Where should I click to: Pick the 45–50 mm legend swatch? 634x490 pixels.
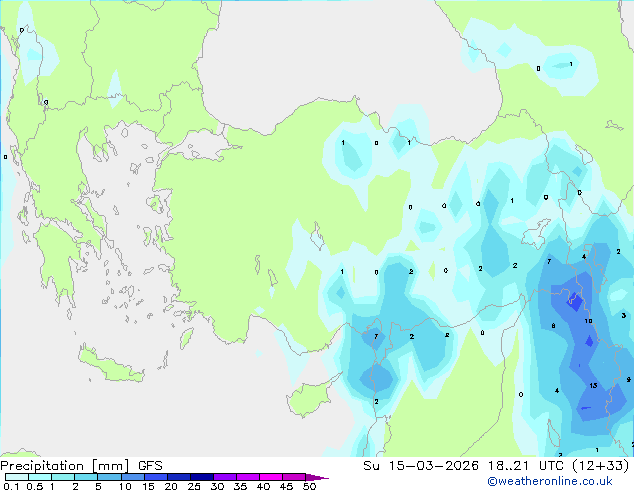pos(294,477)
